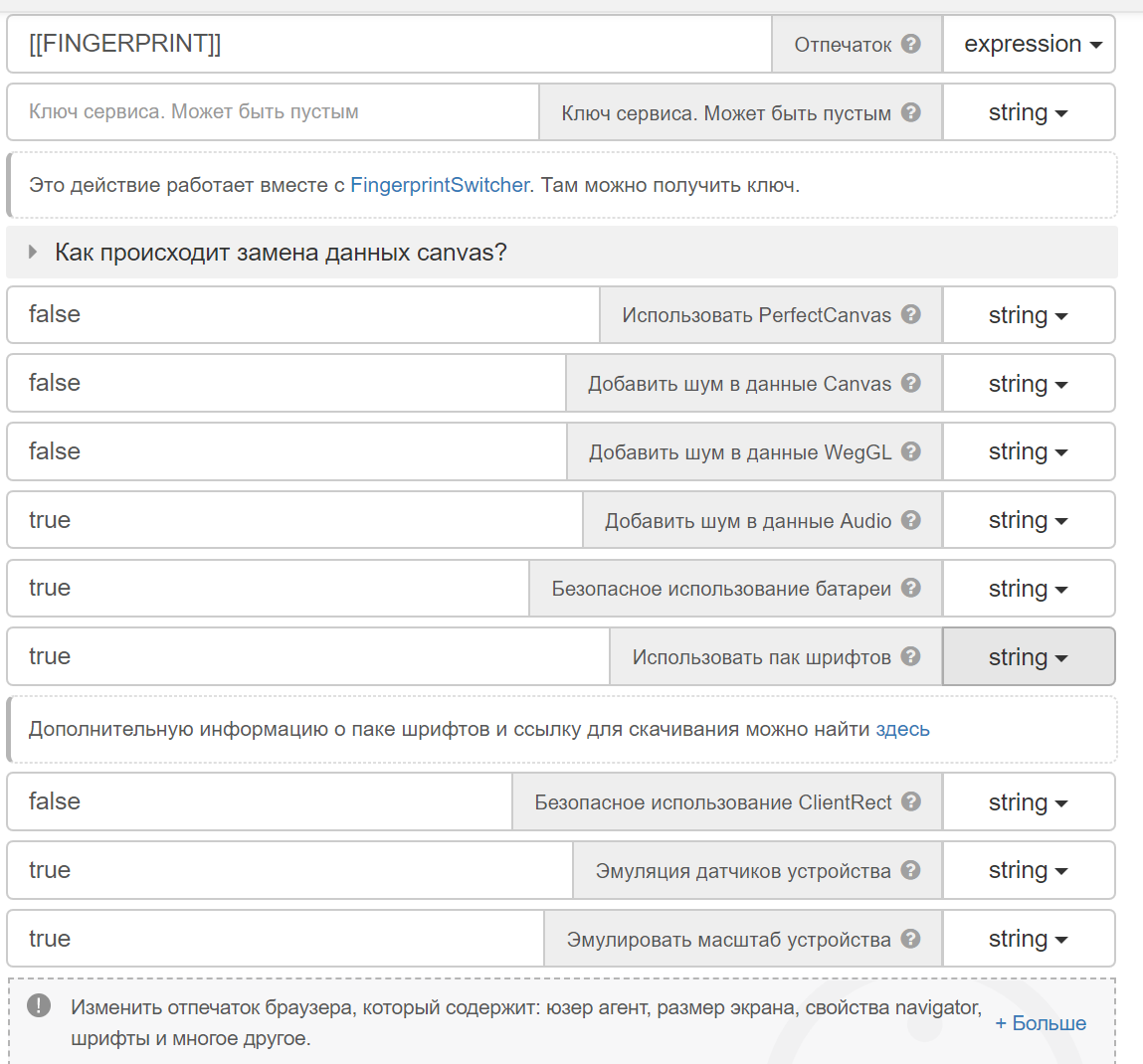Open help for Использовать PerfectCanvas

(910, 314)
